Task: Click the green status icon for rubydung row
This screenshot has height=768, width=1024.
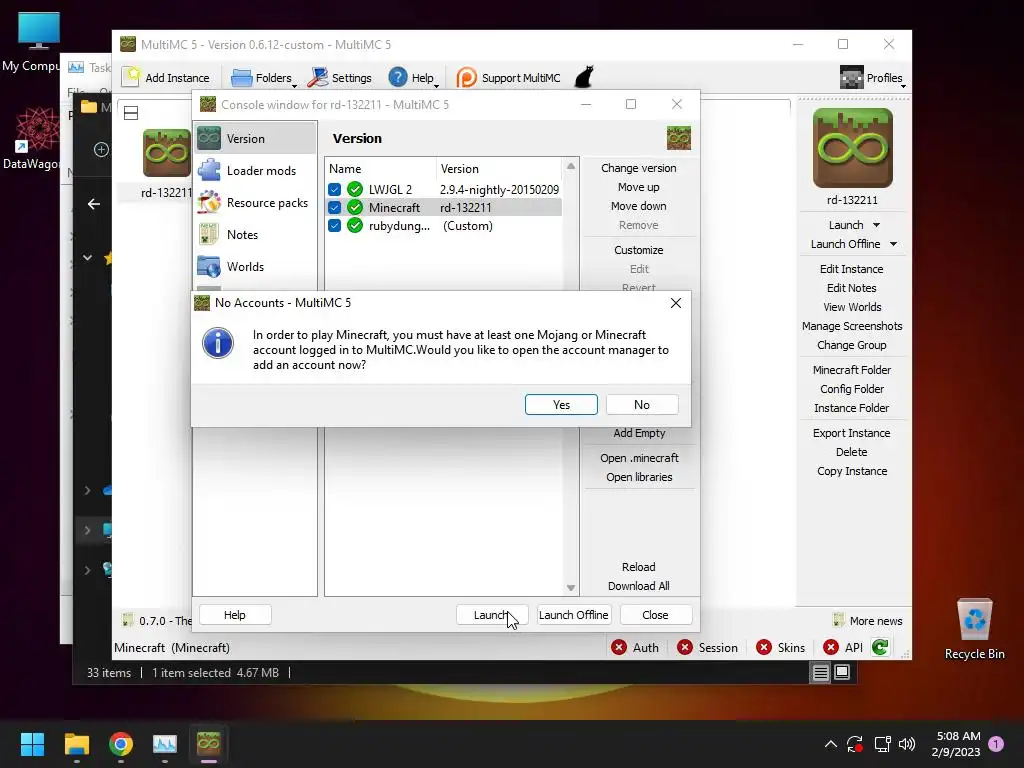Action: pos(355,226)
